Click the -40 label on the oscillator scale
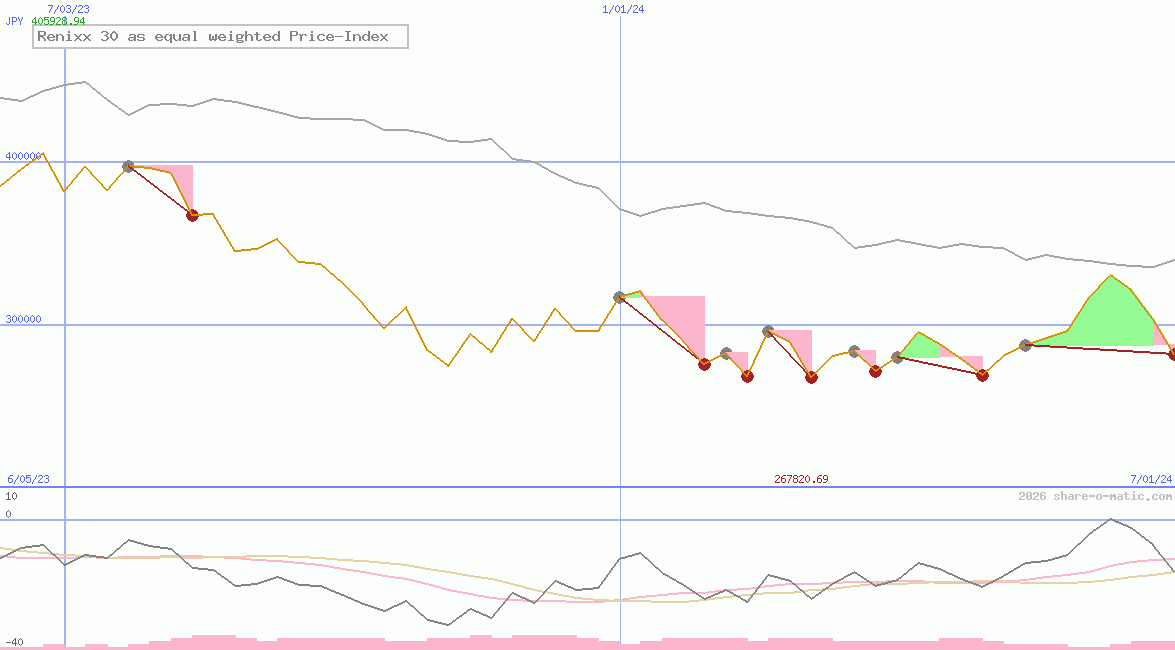The width and height of the screenshot is (1175, 650). 14,643
